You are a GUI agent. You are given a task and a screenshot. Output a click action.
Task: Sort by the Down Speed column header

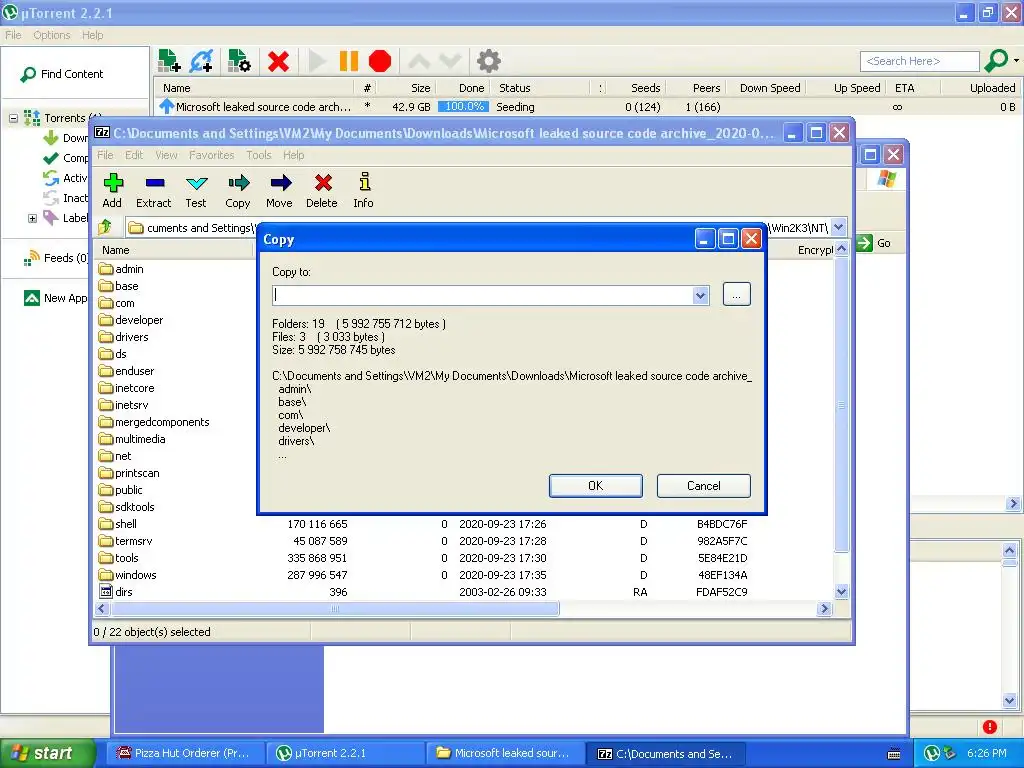point(769,88)
